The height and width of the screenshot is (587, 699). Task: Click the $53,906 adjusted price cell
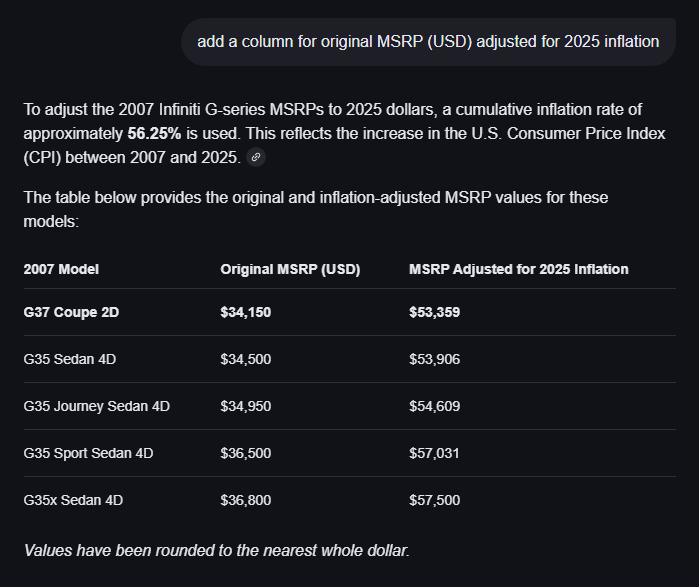coord(435,359)
